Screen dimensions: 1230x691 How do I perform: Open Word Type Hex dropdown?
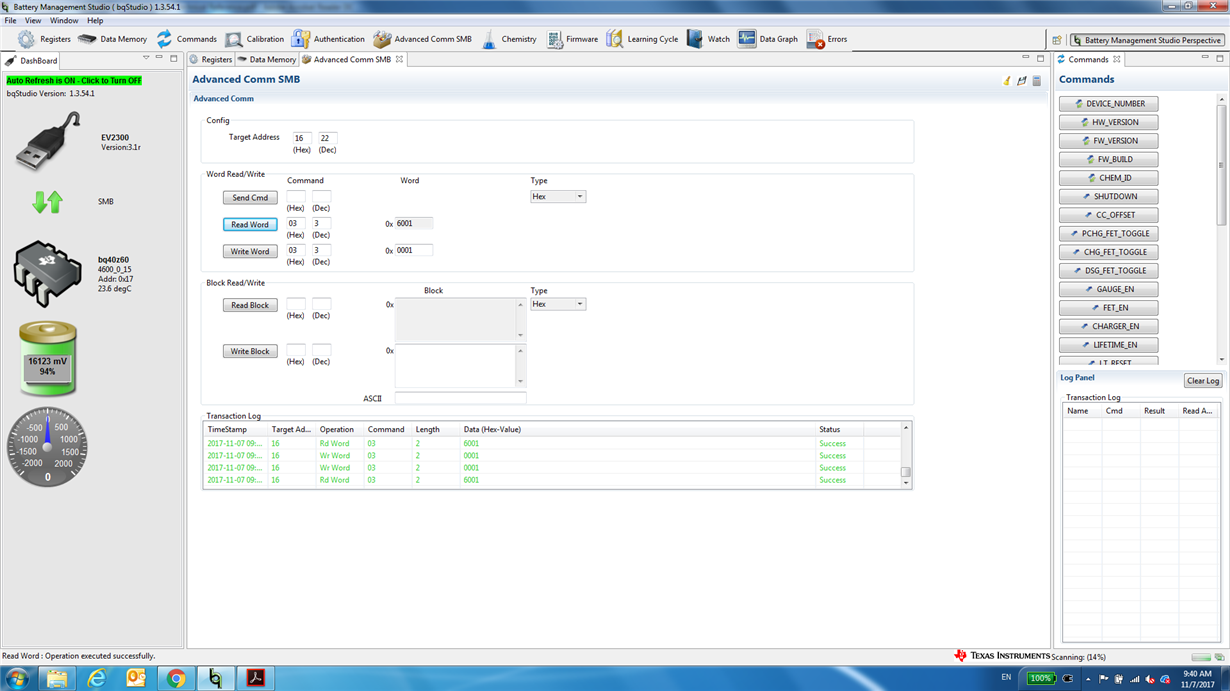558,197
